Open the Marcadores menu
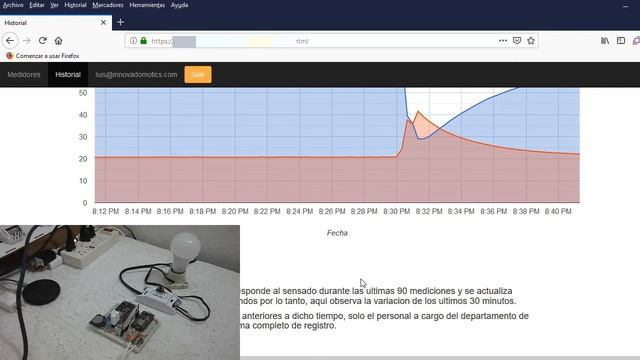The width and height of the screenshot is (640, 360). click(x=108, y=5)
